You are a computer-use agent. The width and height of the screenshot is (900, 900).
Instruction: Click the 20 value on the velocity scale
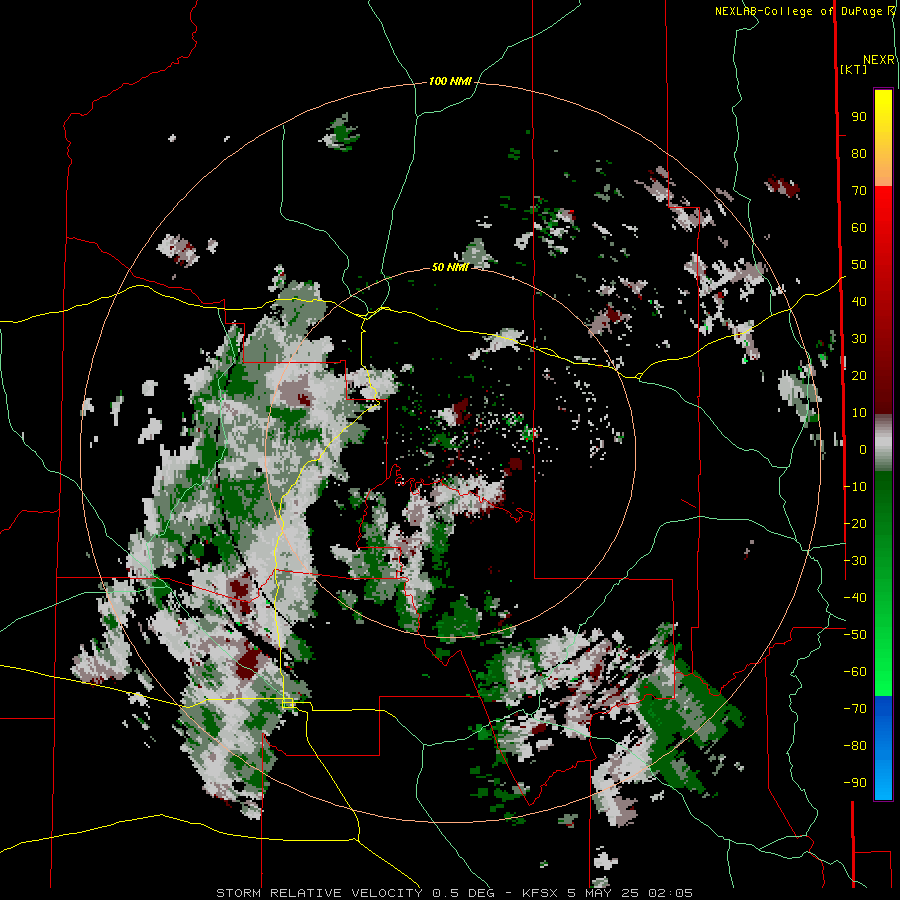(x=859, y=376)
